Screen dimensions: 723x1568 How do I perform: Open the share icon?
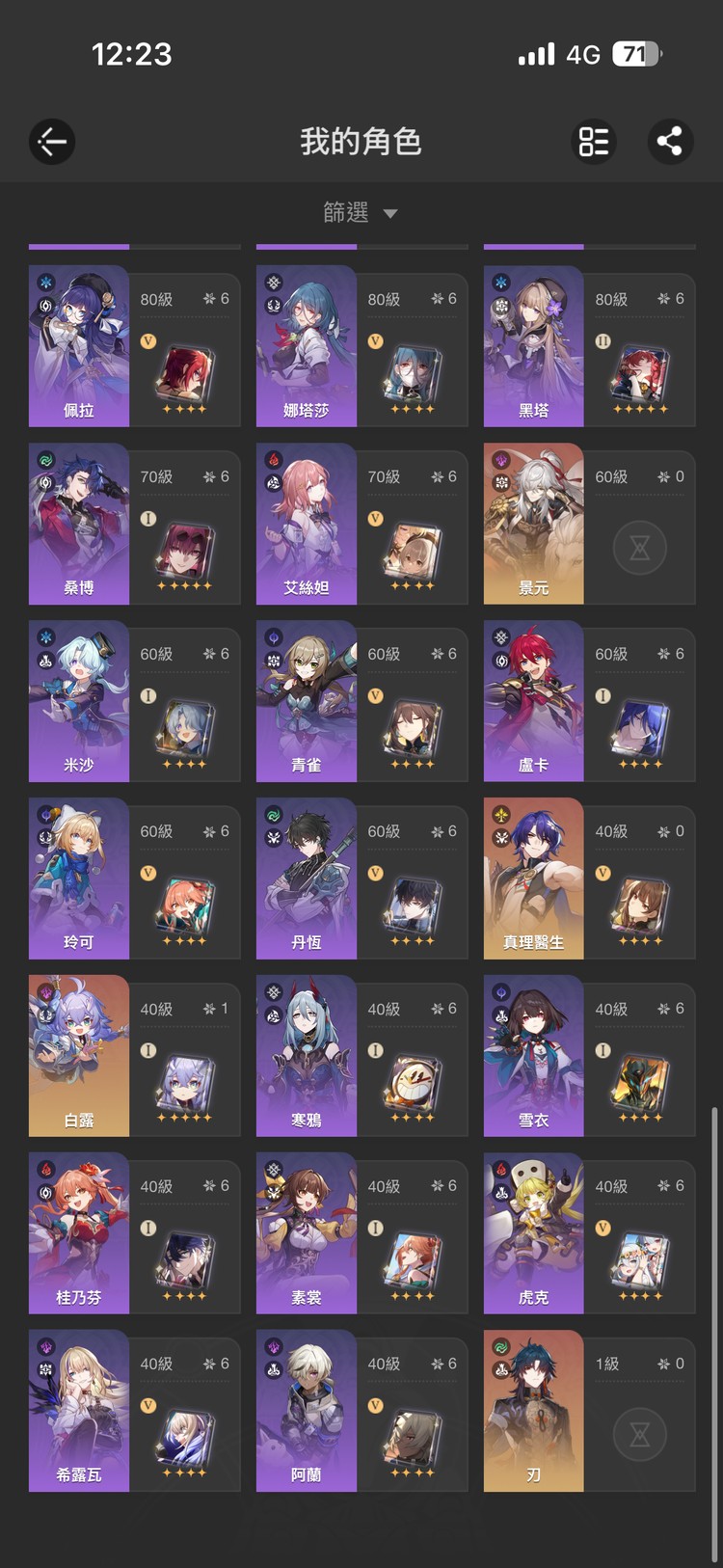coord(669,142)
